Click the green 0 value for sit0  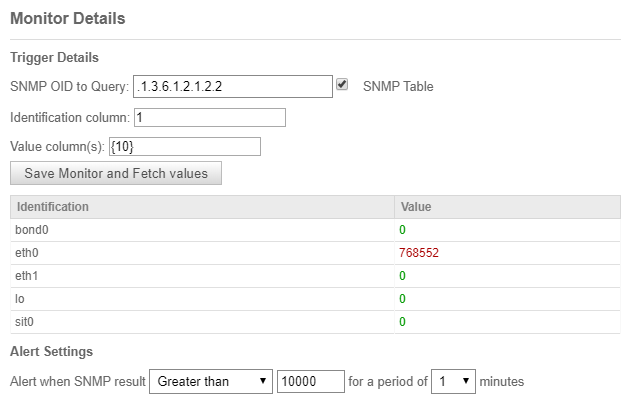pyautogui.click(x=402, y=321)
